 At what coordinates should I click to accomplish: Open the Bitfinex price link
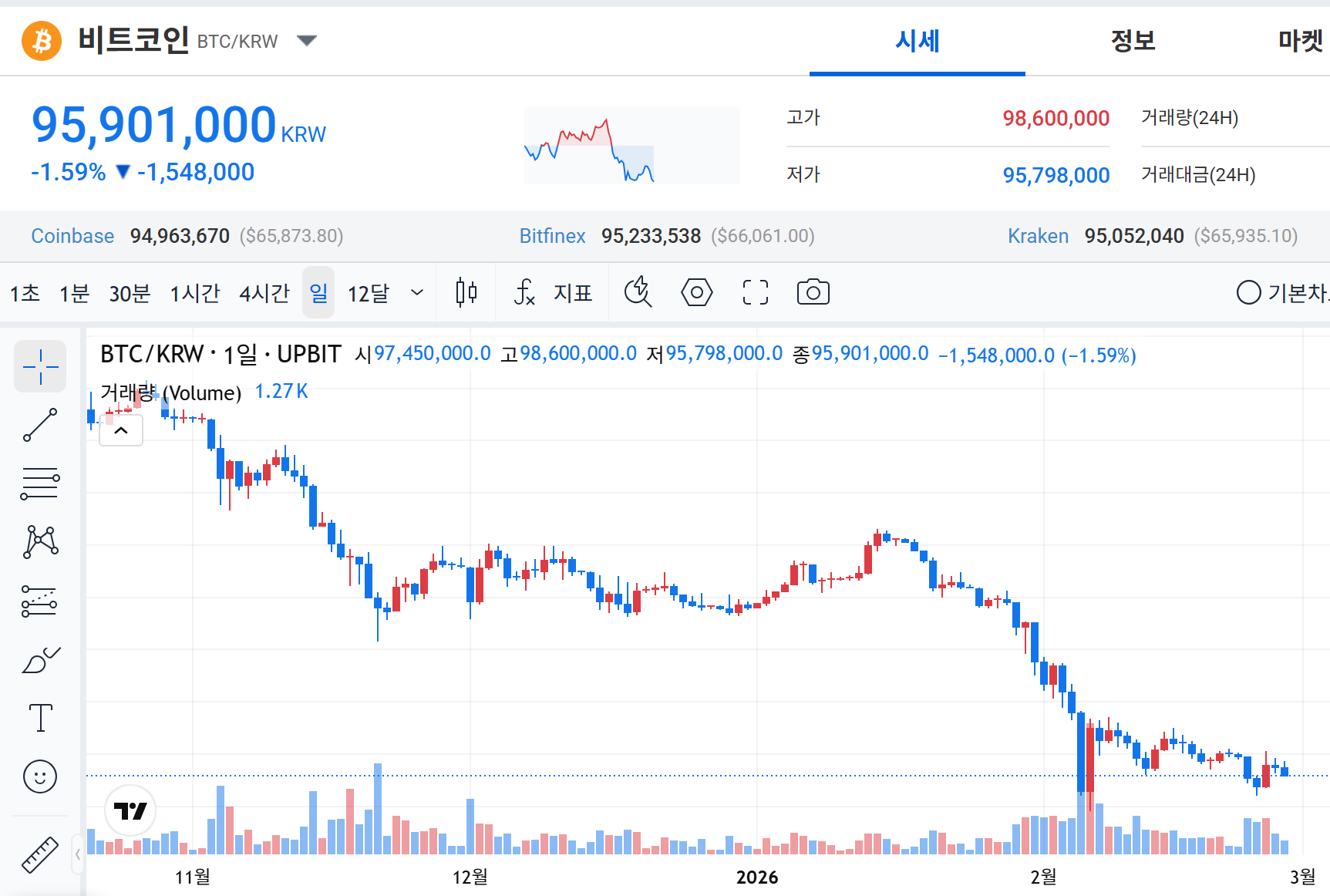click(552, 236)
